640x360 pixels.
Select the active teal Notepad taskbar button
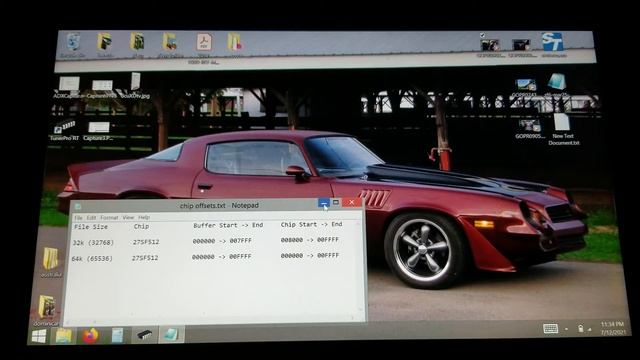(171, 335)
